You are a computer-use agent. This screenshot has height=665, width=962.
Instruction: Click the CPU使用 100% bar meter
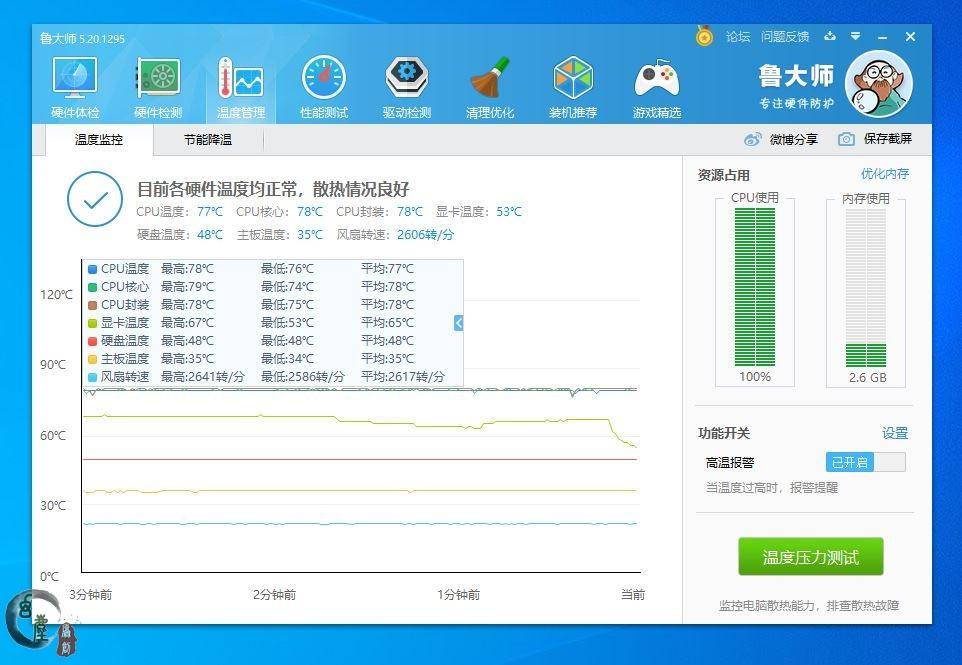click(x=755, y=287)
